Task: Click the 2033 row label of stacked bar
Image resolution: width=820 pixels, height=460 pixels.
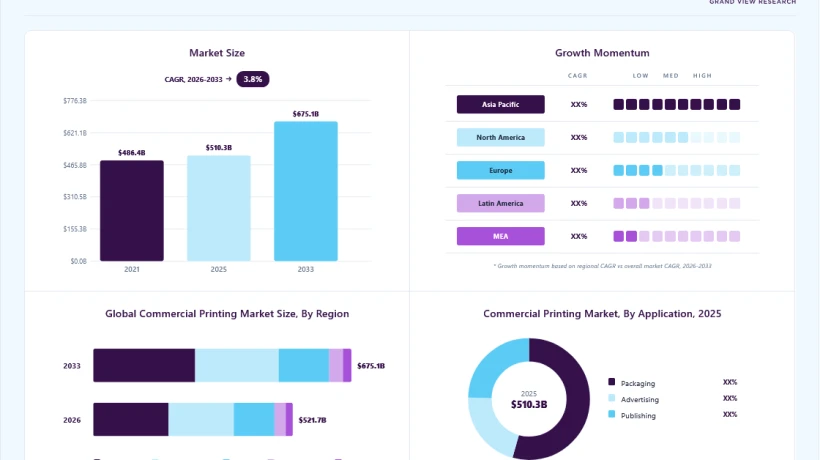Action: coord(72,366)
